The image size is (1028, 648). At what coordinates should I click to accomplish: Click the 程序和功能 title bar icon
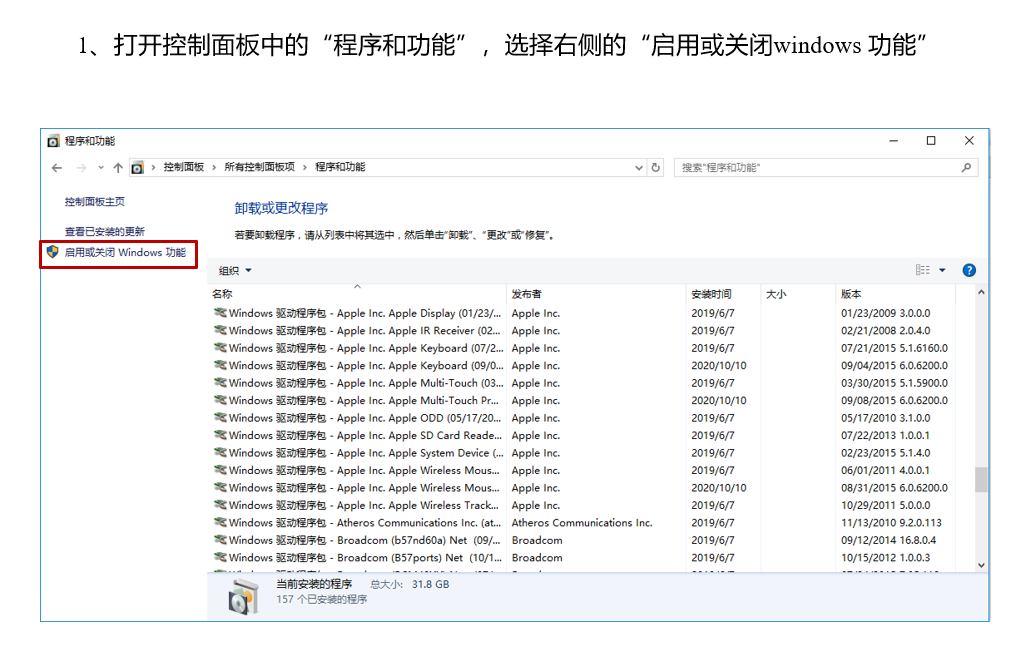click(54, 140)
